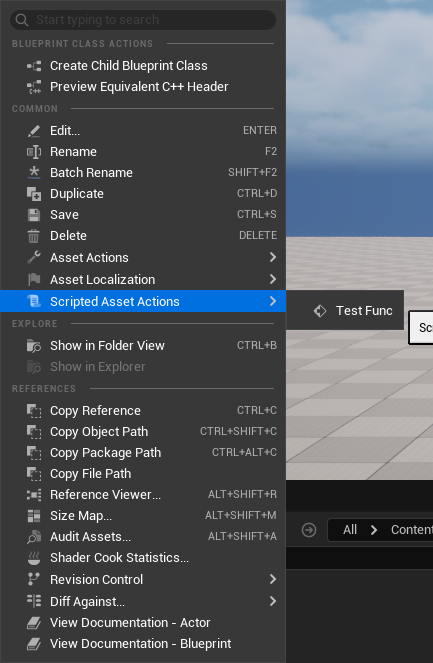Select the Rename menu entry
This screenshot has height=663, width=433.
point(143,152)
